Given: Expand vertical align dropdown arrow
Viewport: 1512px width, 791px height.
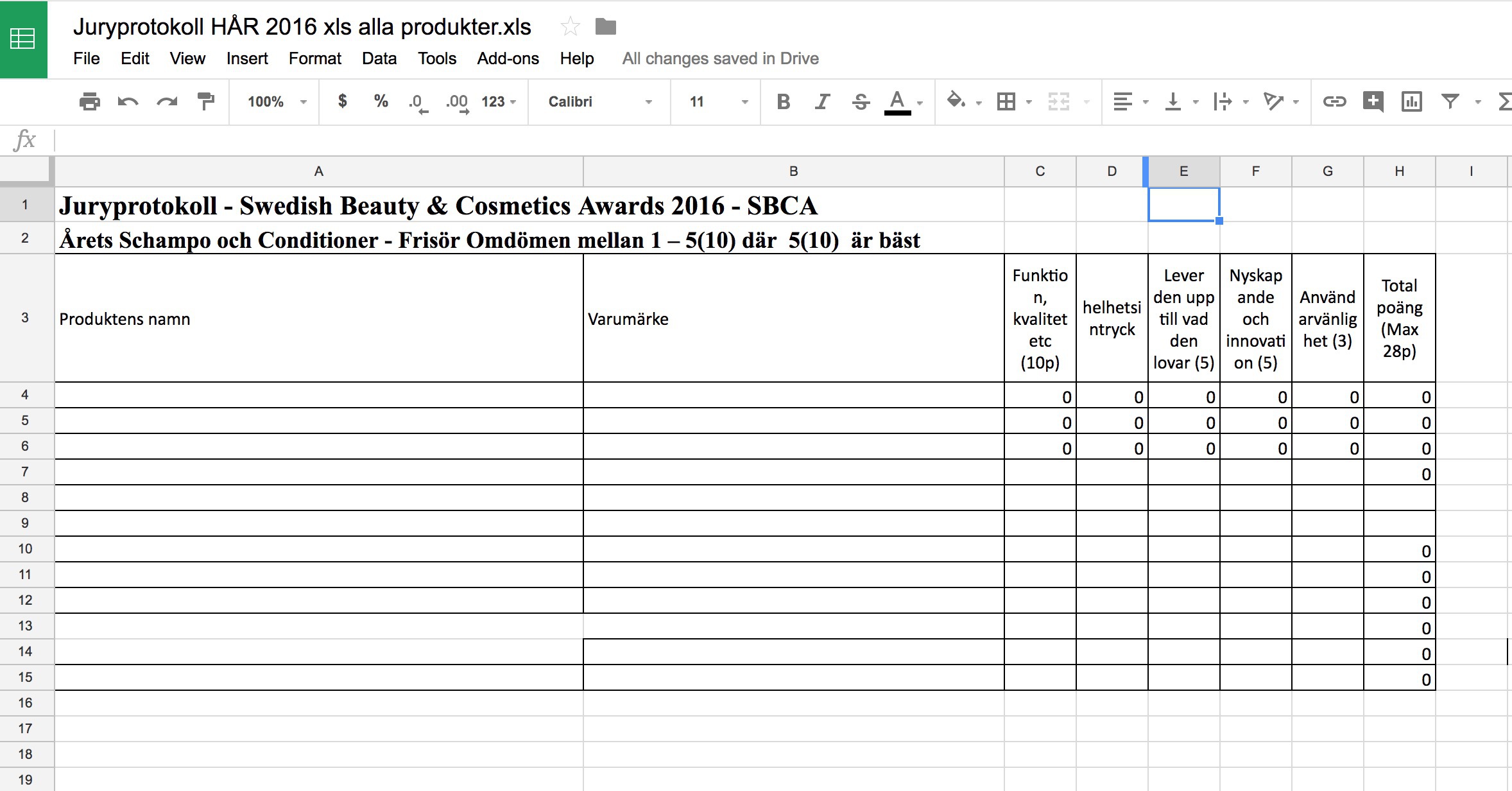Looking at the screenshot, I should pyautogui.click(x=1196, y=102).
